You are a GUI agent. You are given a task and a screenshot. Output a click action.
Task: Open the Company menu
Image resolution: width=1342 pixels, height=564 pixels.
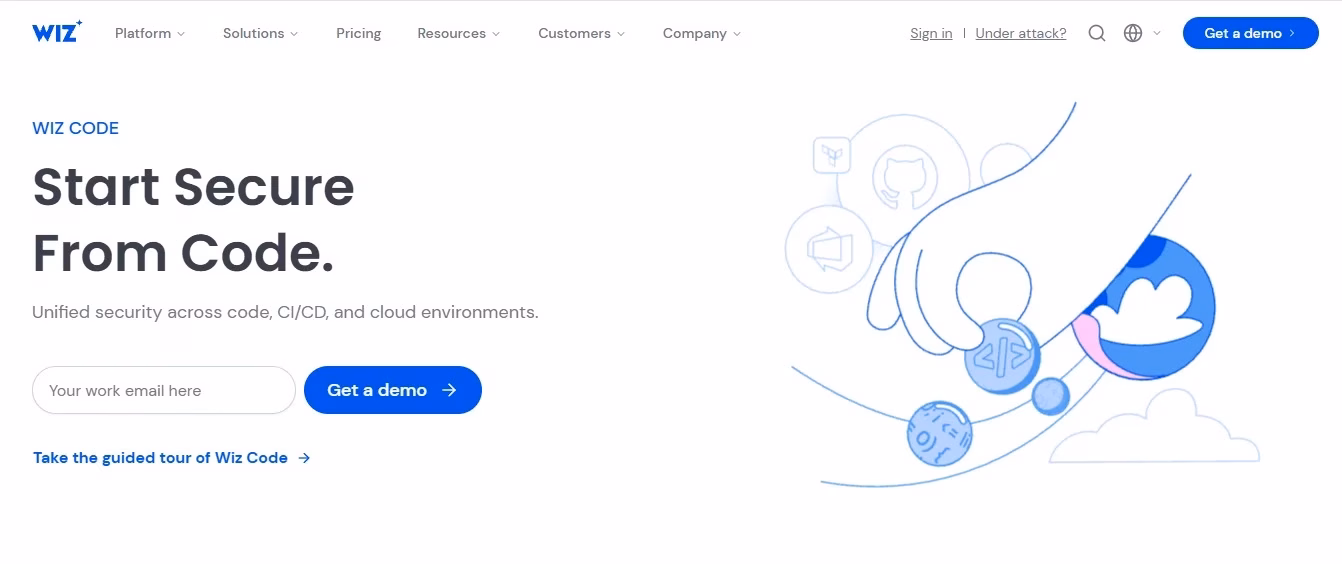(702, 33)
